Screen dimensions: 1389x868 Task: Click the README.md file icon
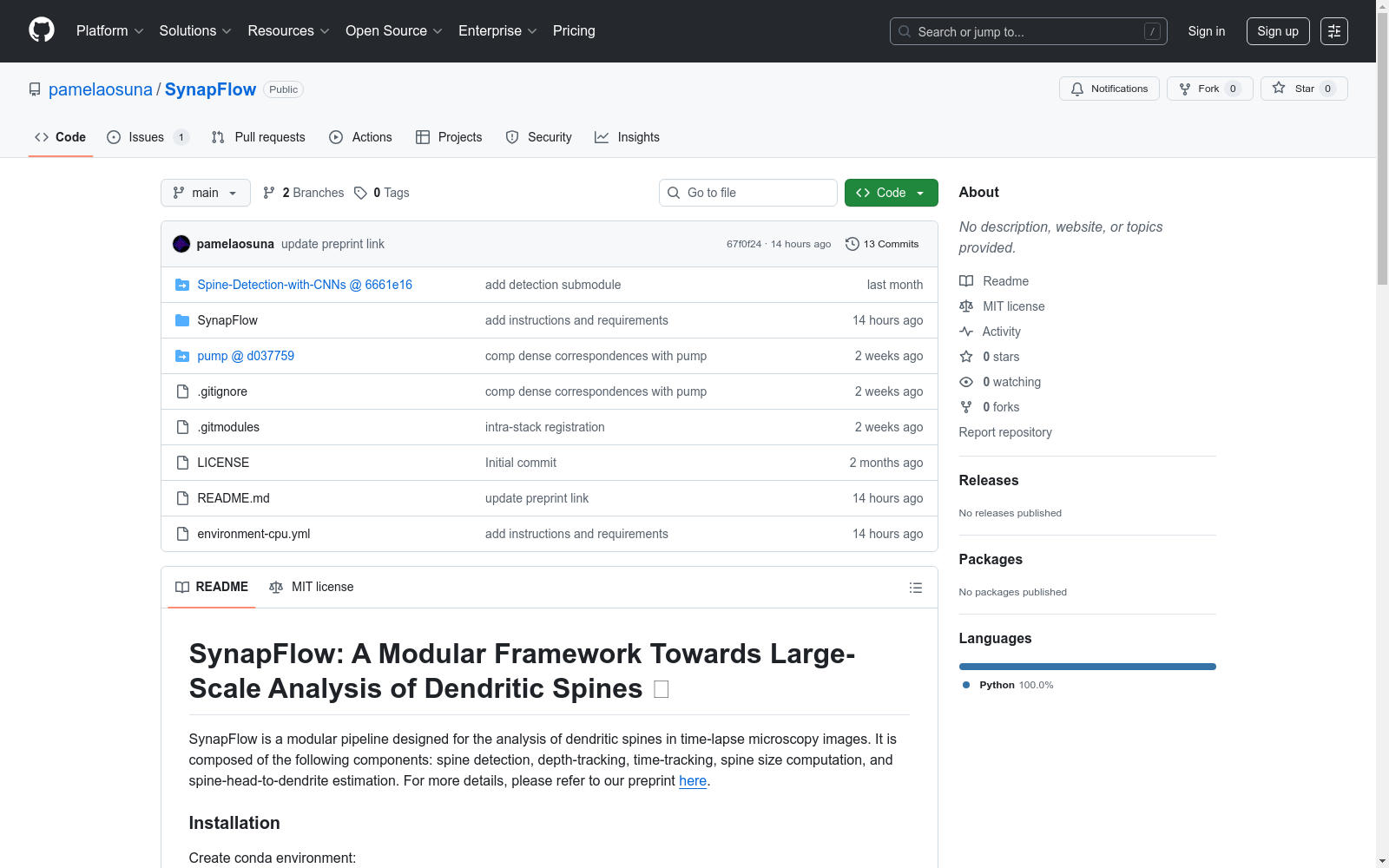coord(182,498)
